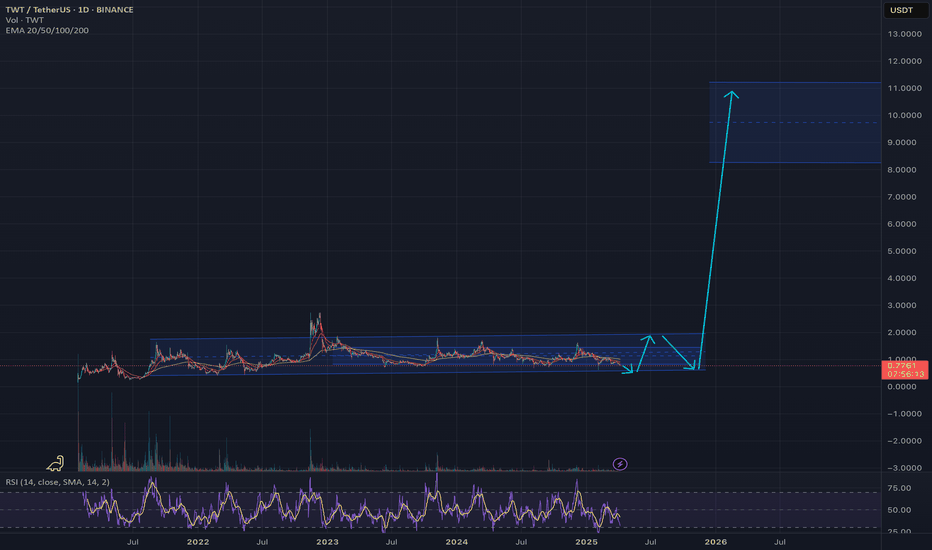Click the −3.0000 price axis label
This screenshot has width=932, height=550.
905,468
